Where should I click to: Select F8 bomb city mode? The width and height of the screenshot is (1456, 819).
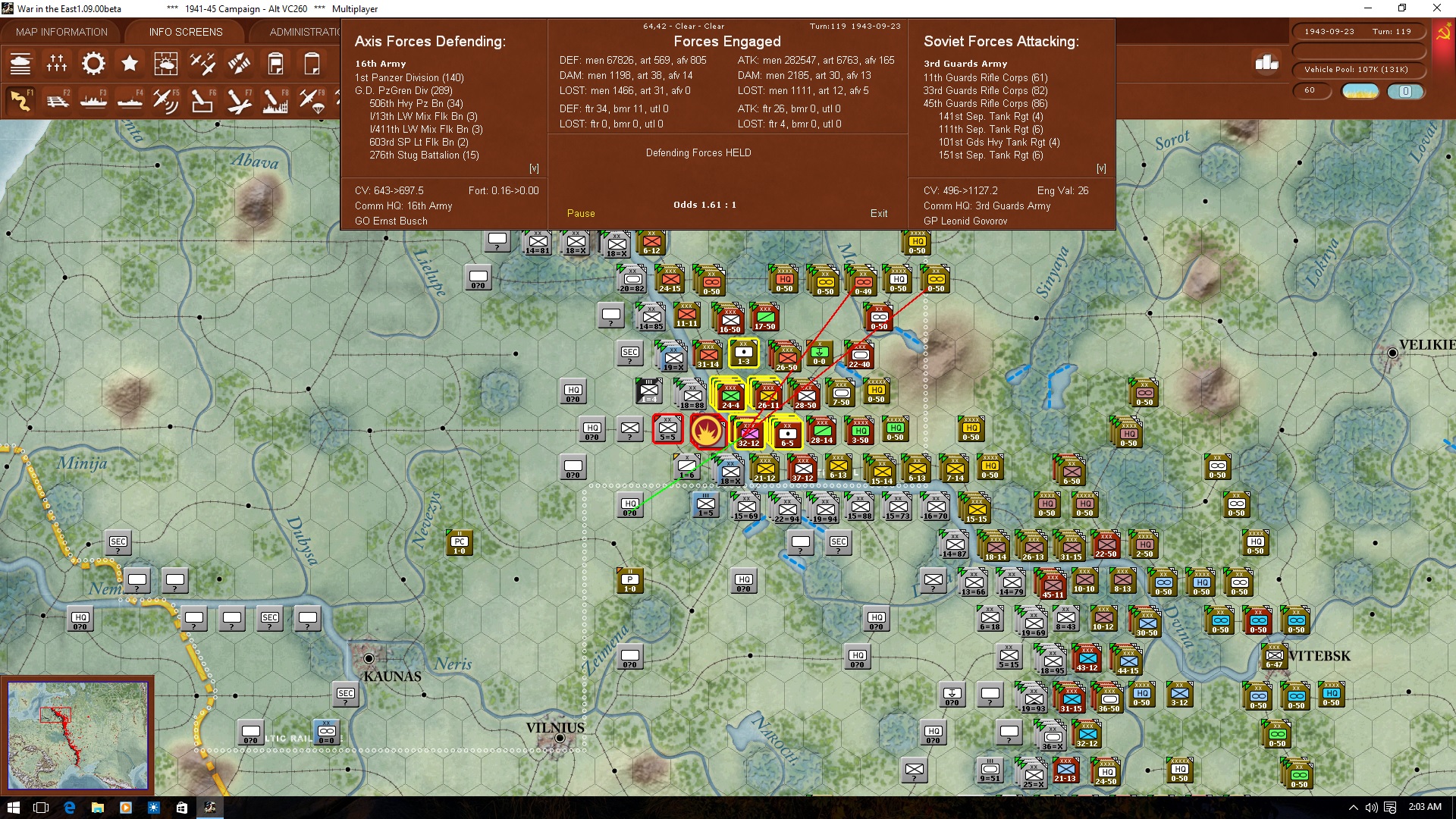(x=275, y=100)
